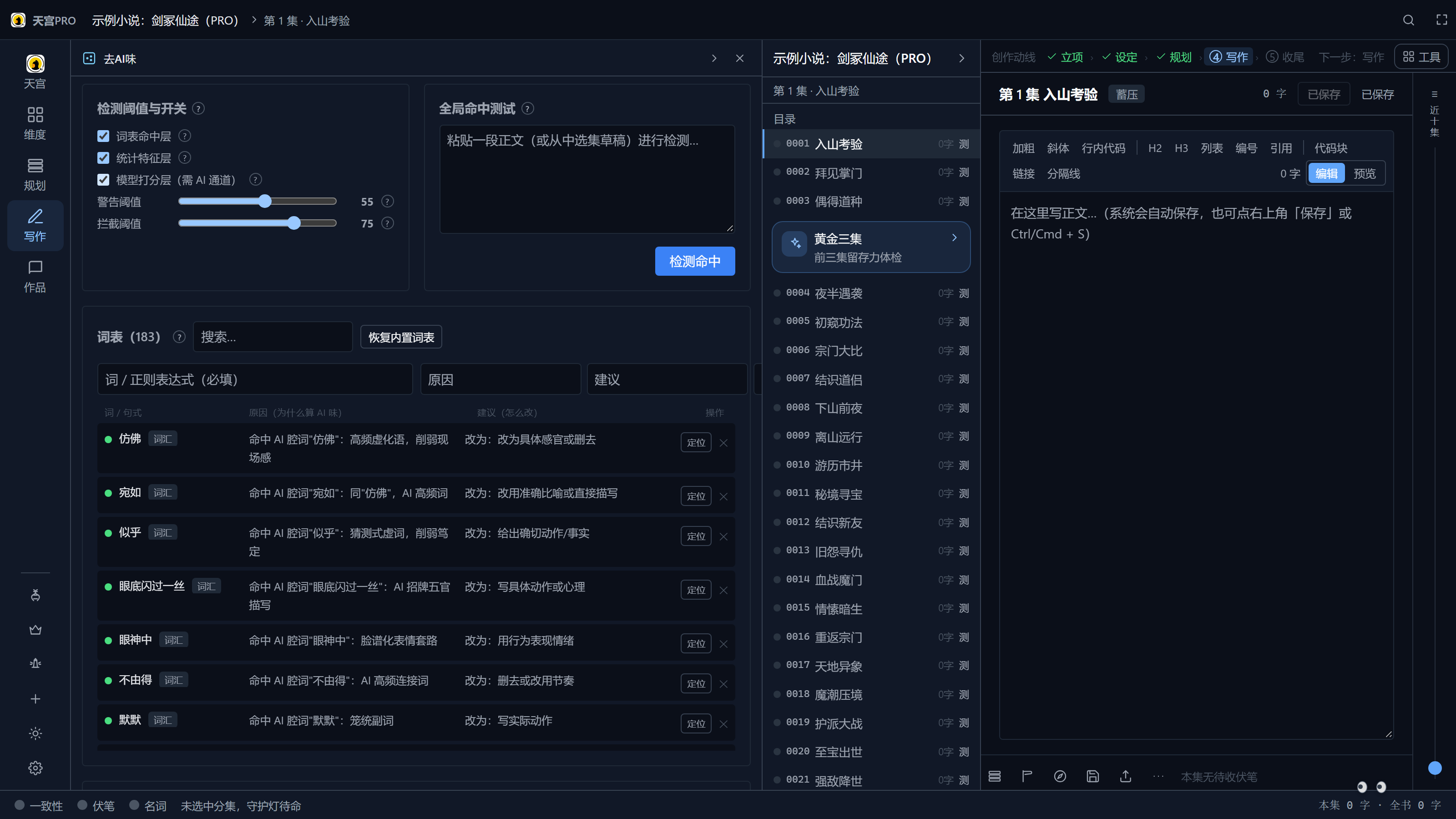Click the plus icon in left sidebar
The width and height of the screenshot is (1456, 819).
coord(35,699)
